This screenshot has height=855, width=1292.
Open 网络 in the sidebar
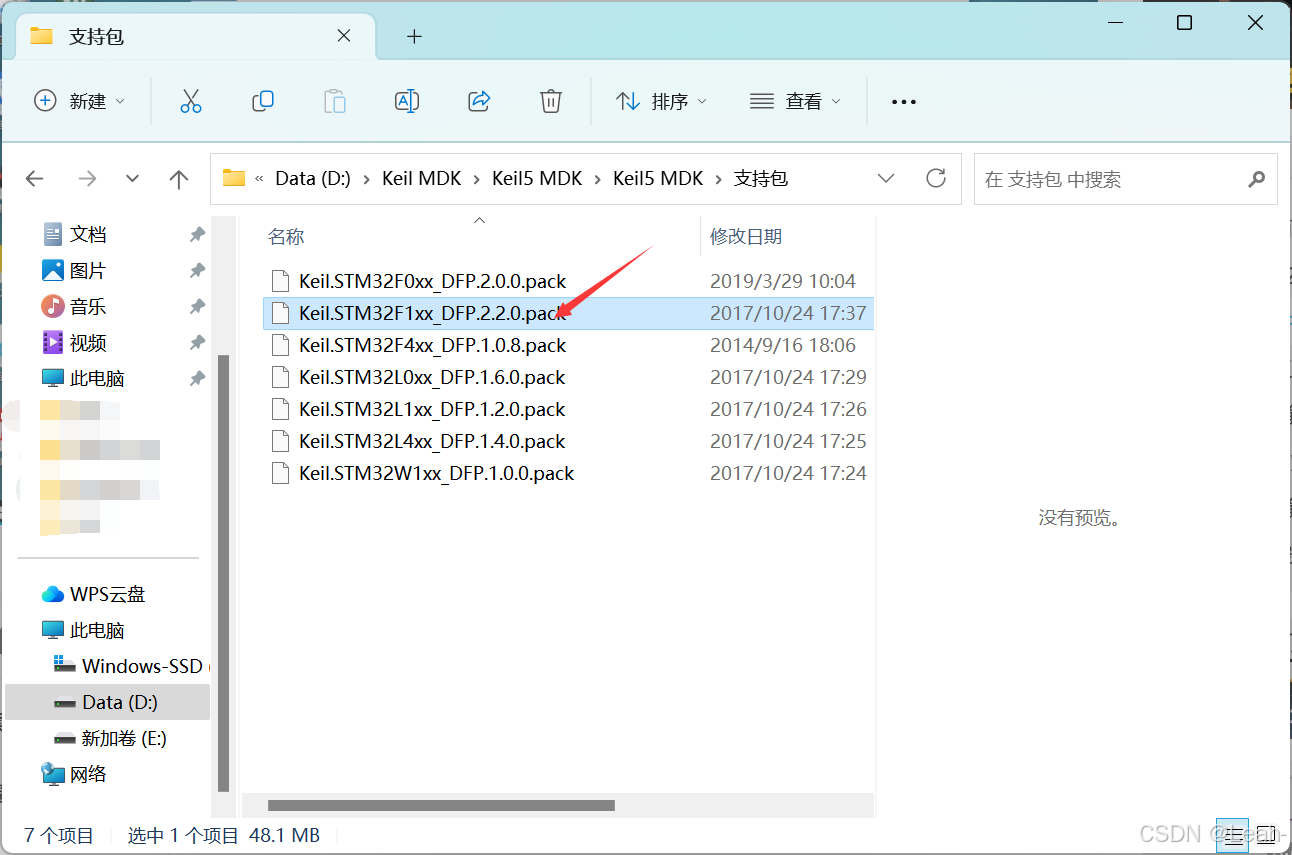tap(88, 774)
